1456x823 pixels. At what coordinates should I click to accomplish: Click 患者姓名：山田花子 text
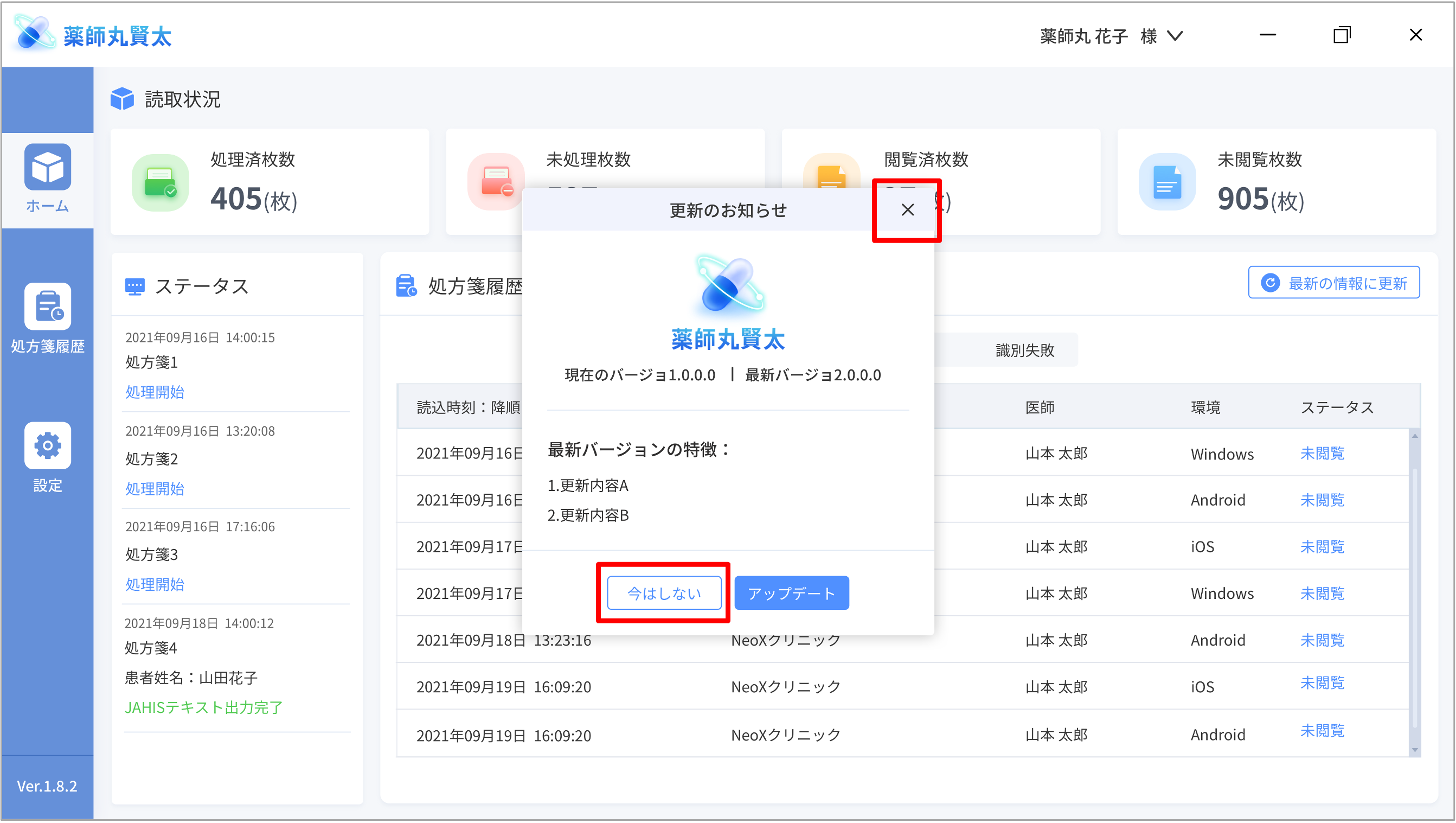coord(191,678)
